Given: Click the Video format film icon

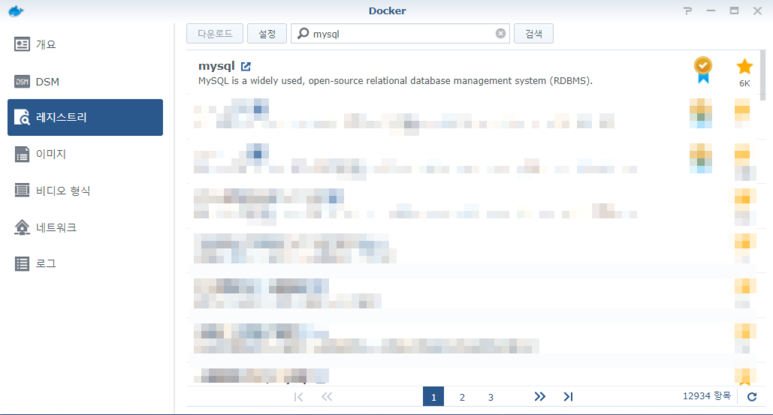Looking at the screenshot, I should pos(22,190).
